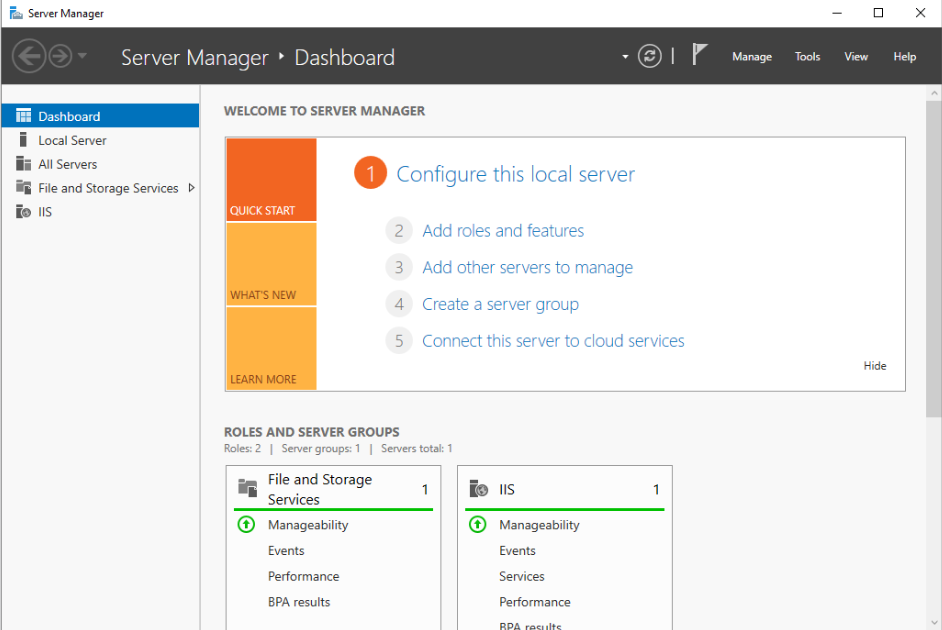Click Add roles and features link
Image resolution: width=942 pixels, height=630 pixels.
pos(503,231)
